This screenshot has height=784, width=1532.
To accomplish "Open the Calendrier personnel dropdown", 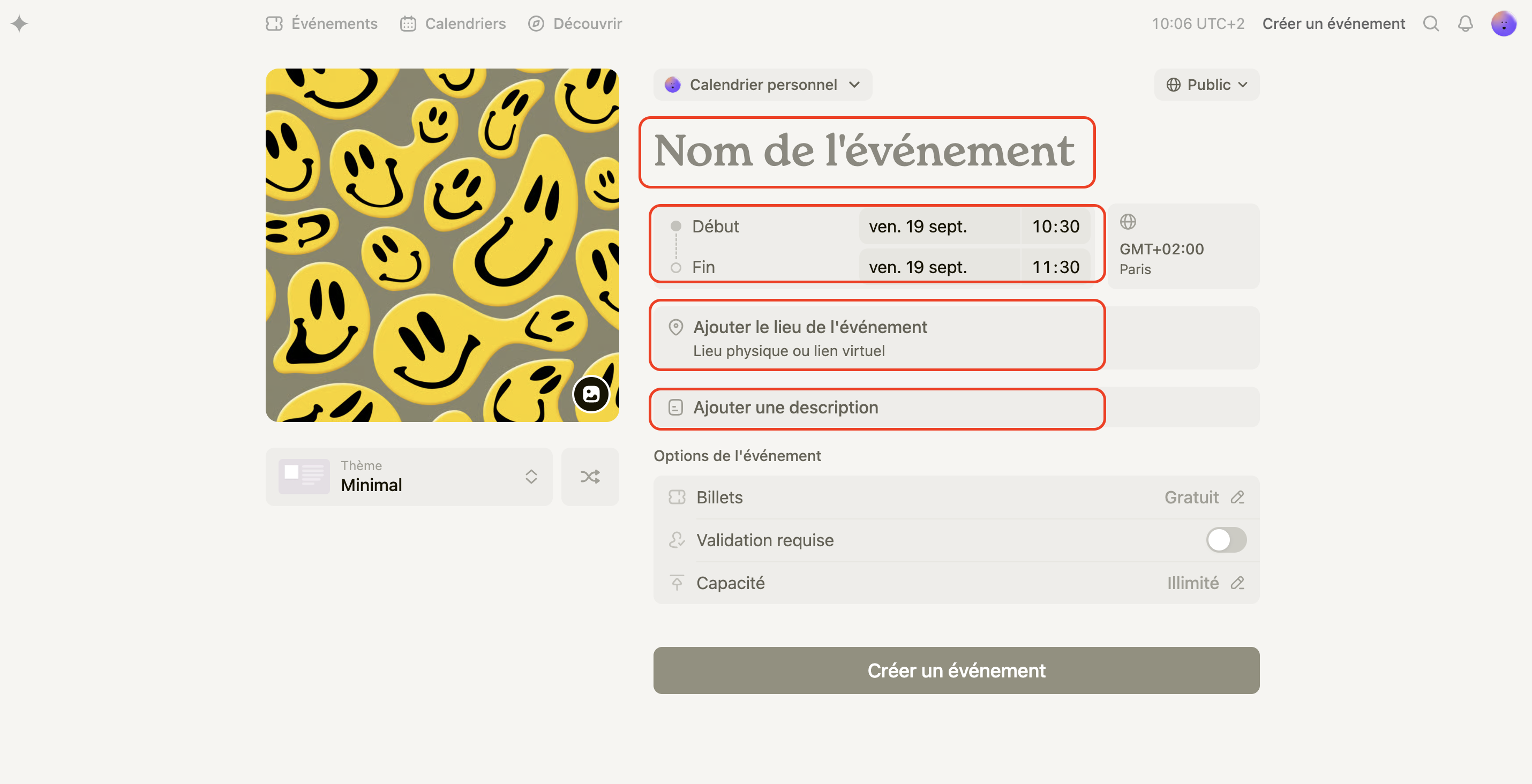I will [762, 85].
